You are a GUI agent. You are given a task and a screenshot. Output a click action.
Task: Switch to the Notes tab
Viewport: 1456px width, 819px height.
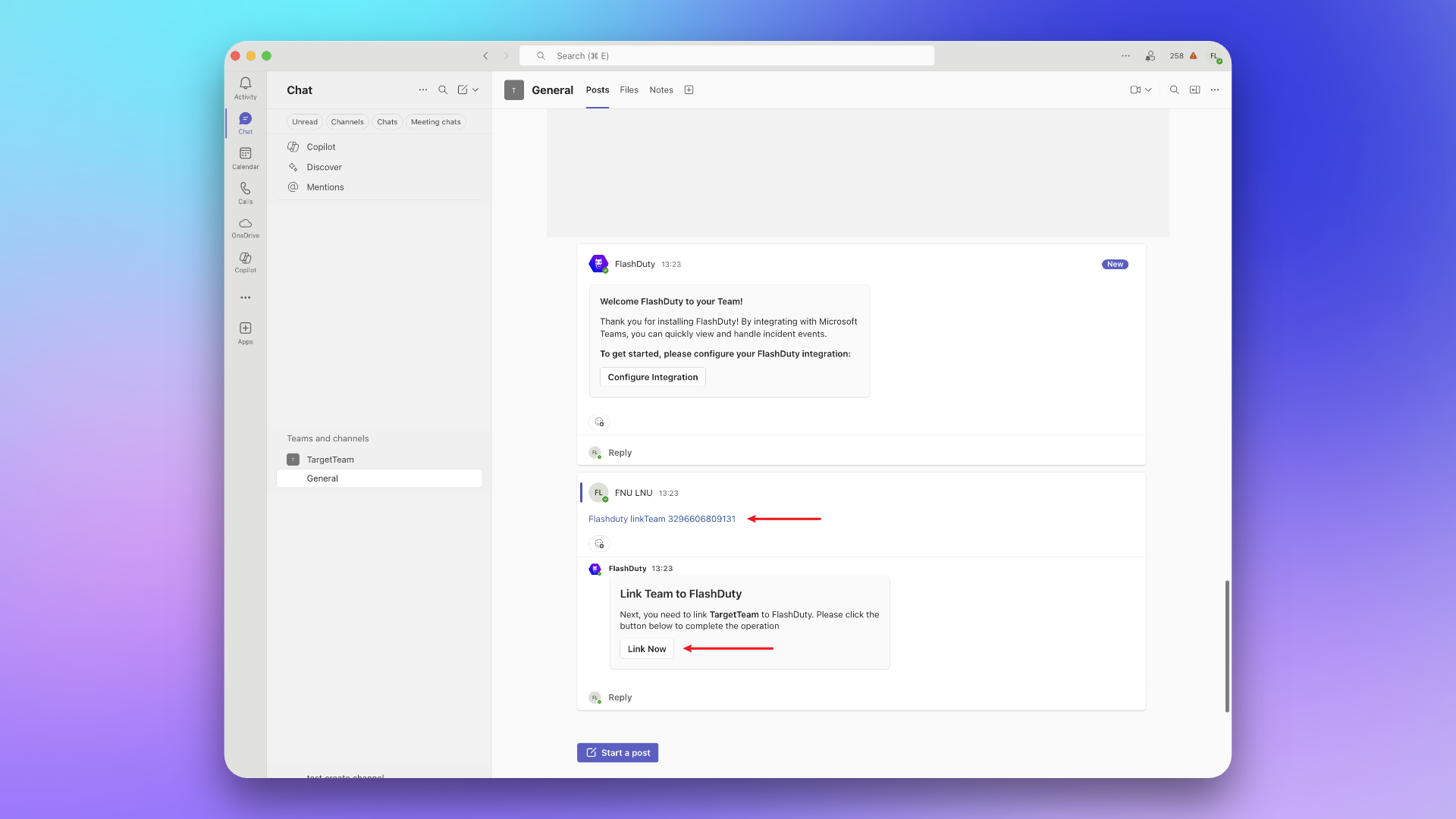[x=661, y=90]
